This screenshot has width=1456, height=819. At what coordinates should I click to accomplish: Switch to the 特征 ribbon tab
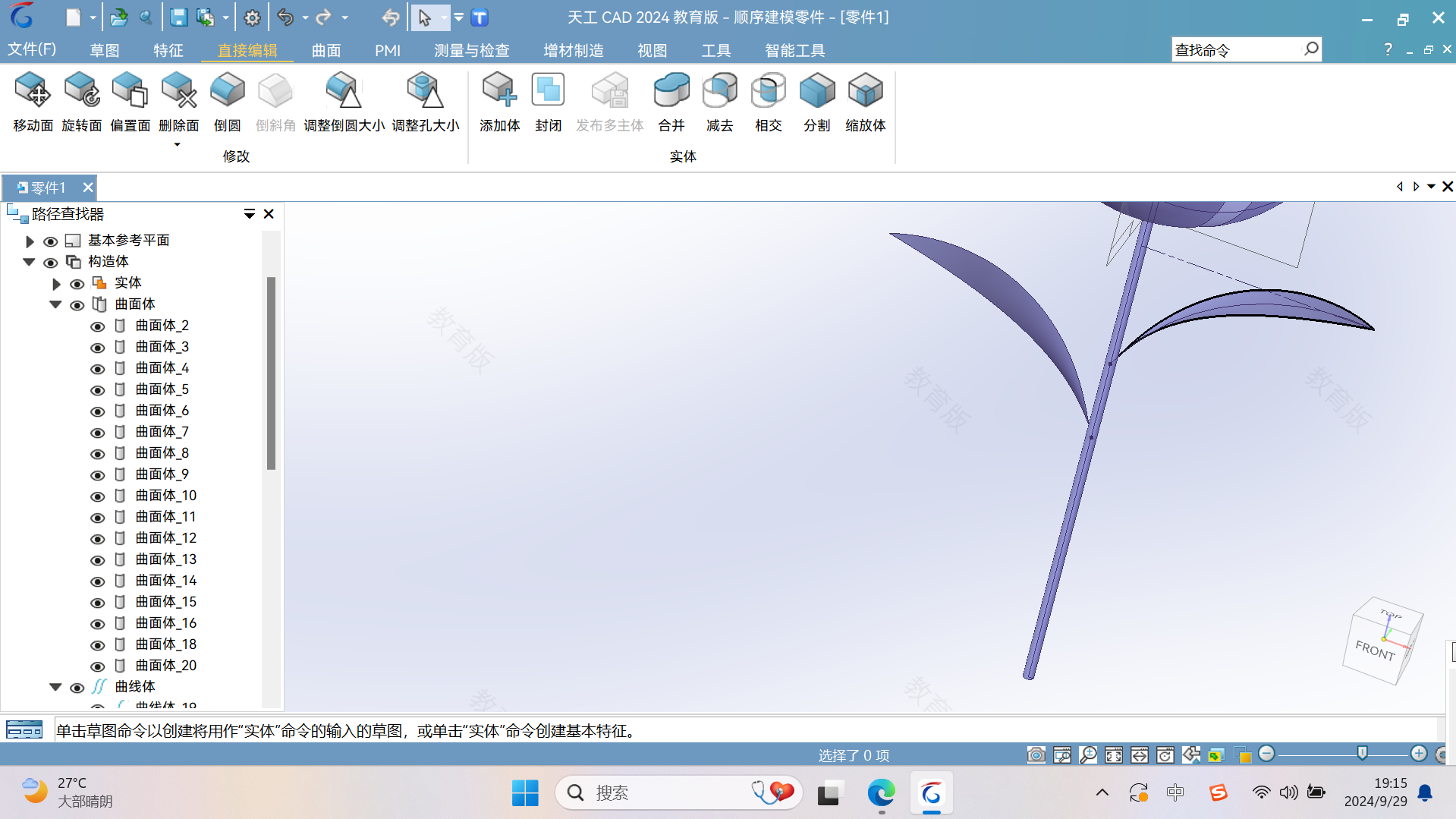tap(168, 50)
